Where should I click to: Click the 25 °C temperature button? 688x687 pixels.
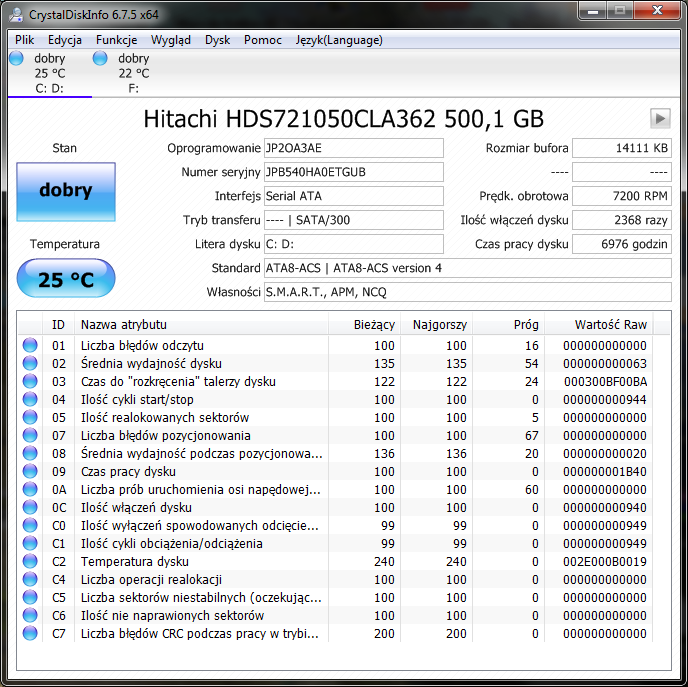(x=66, y=278)
